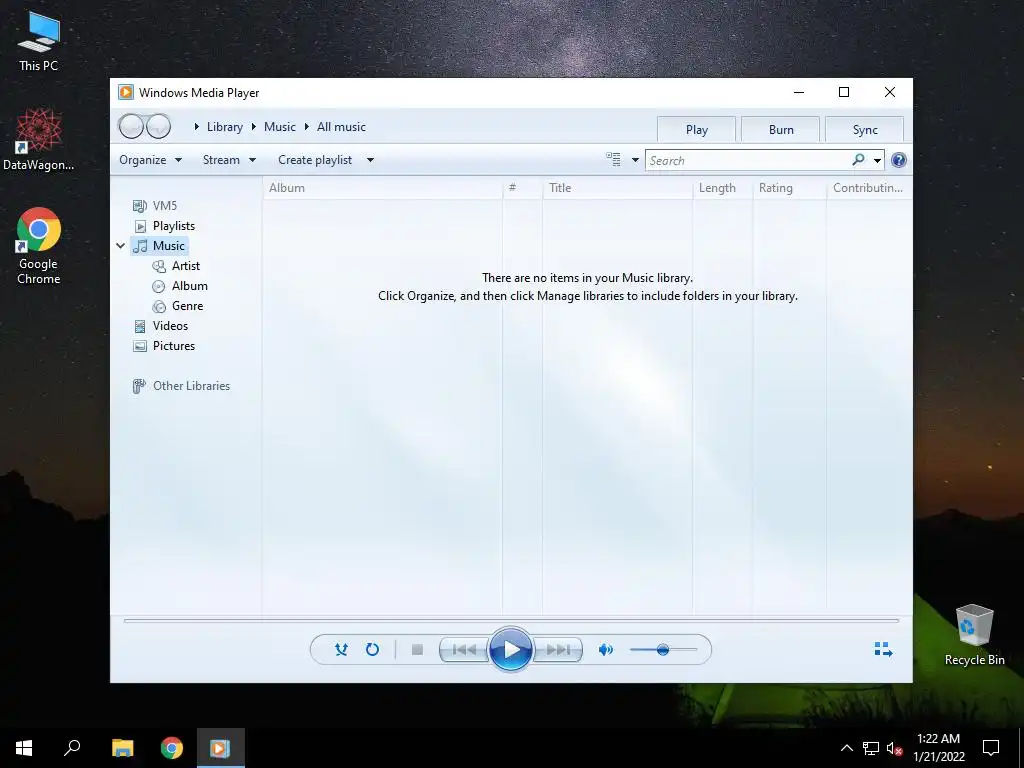Open File Explorer from the taskbar
The width and height of the screenshot is (1024, 768).
click(x=122, y=748)
